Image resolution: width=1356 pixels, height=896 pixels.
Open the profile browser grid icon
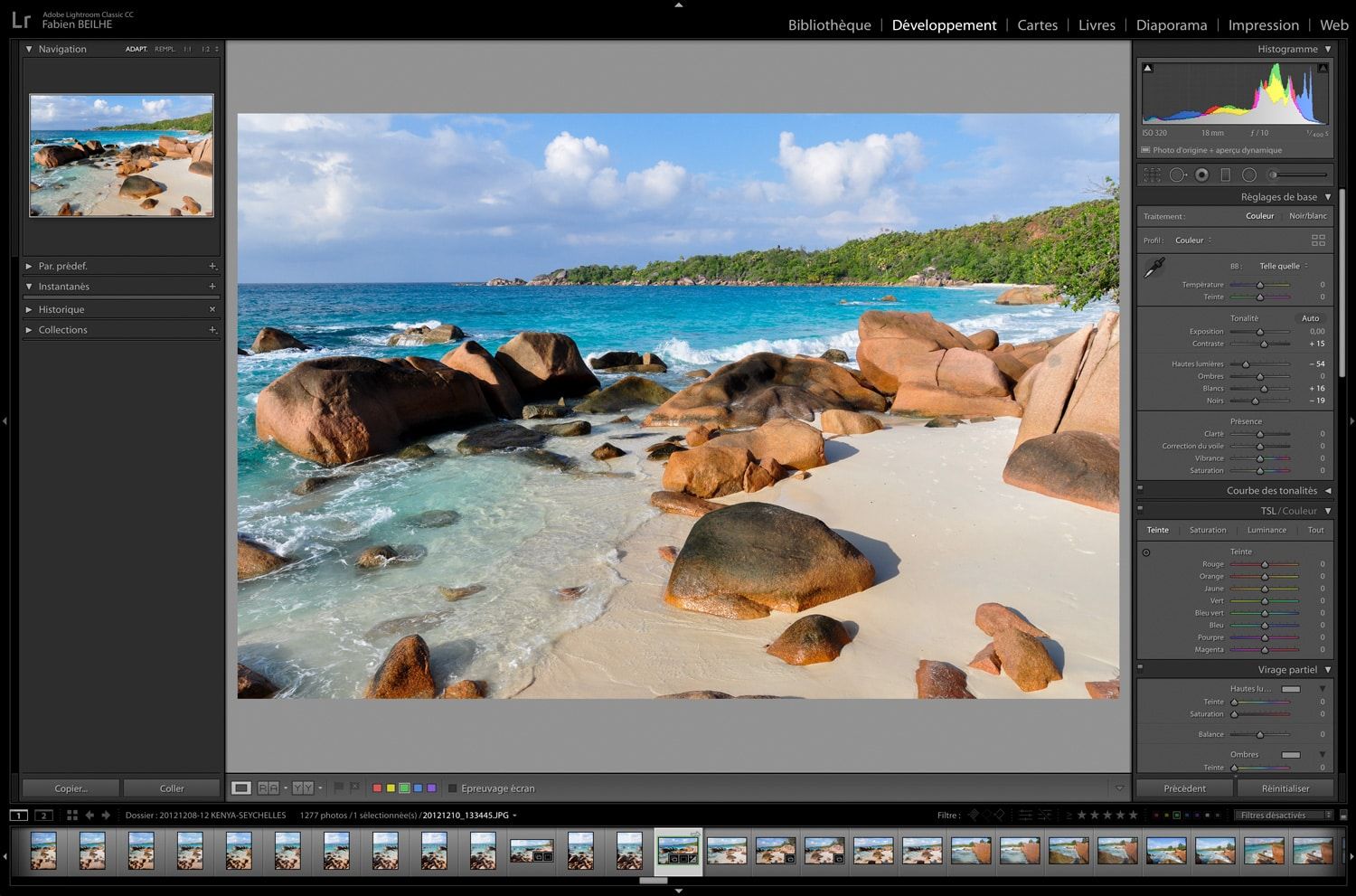1318,240
